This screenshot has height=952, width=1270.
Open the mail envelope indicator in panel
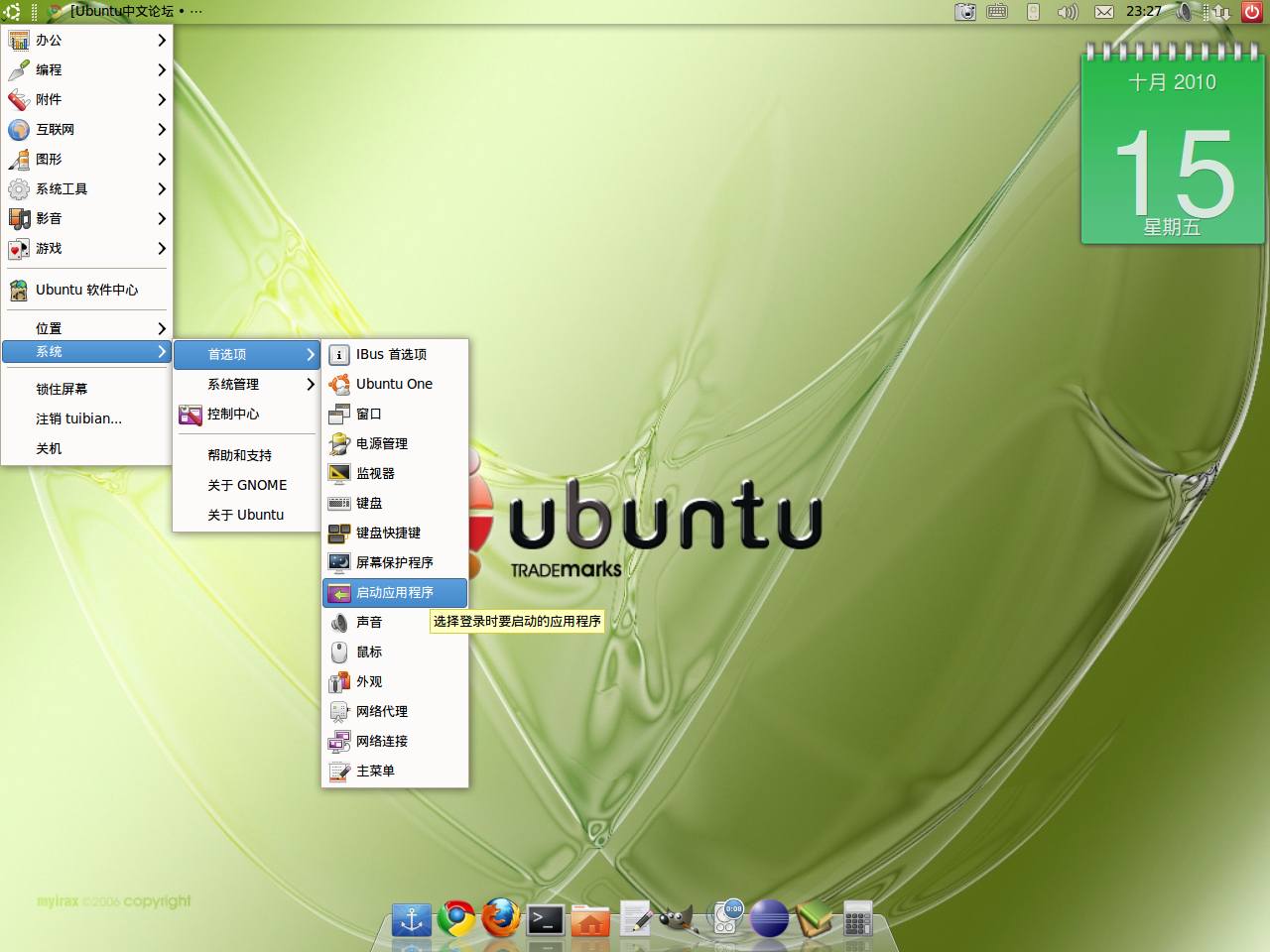[1104, 12]
